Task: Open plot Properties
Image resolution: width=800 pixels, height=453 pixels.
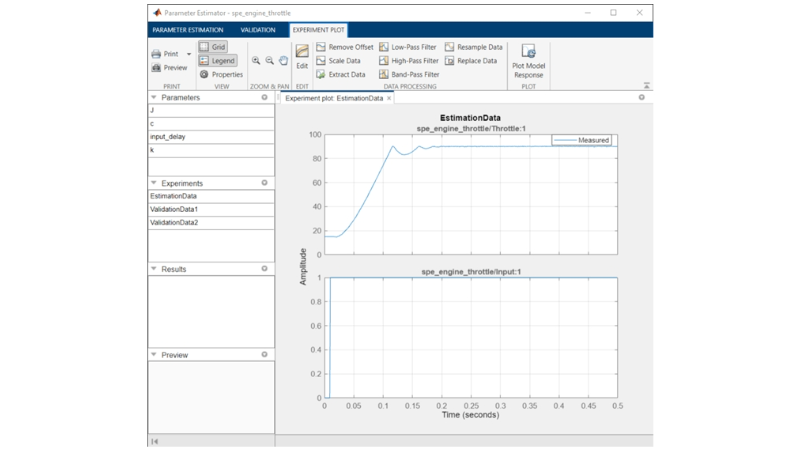Action: point(221,74)
